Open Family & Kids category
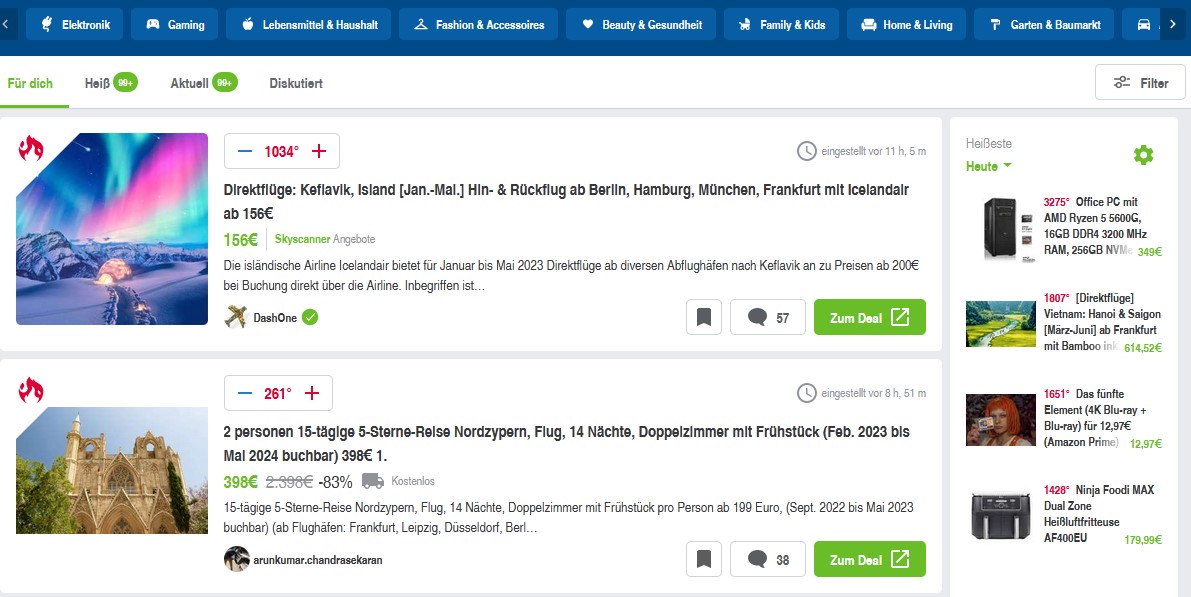Image resolution: width=1191 pixels, height=597 pixels. coord(782,24)
